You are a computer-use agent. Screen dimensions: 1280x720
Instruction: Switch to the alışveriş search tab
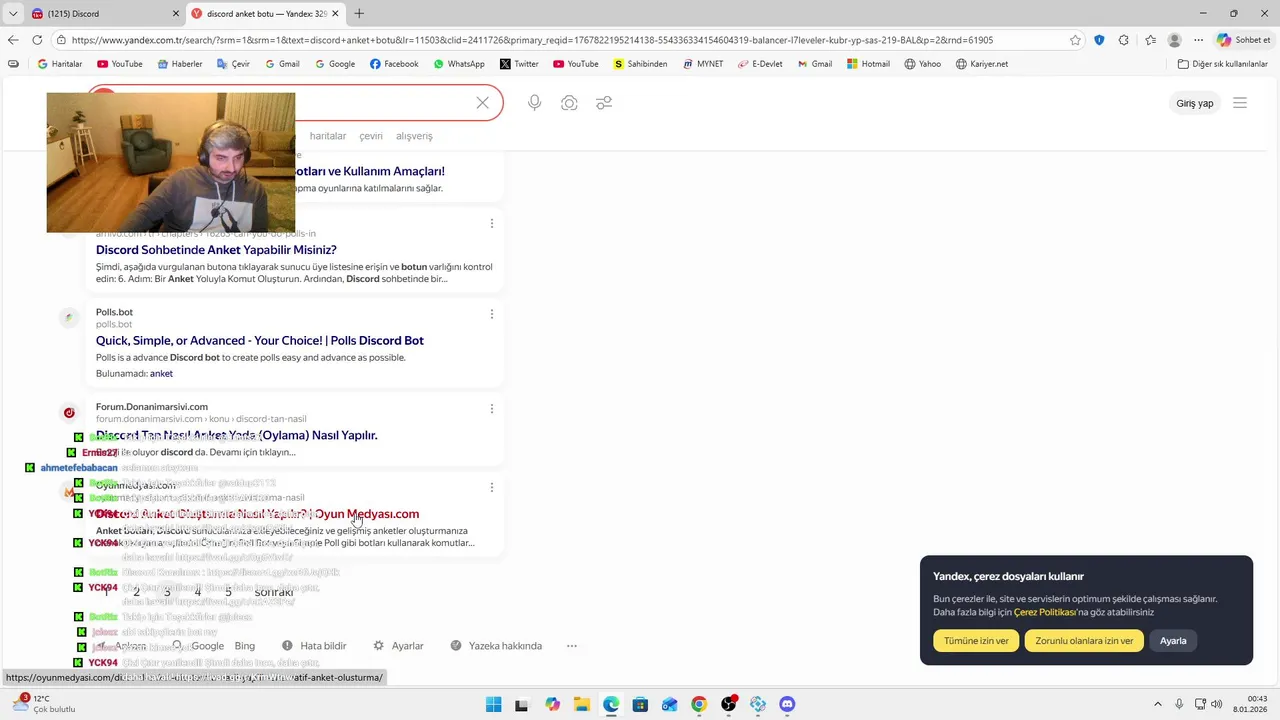(414, 136)
